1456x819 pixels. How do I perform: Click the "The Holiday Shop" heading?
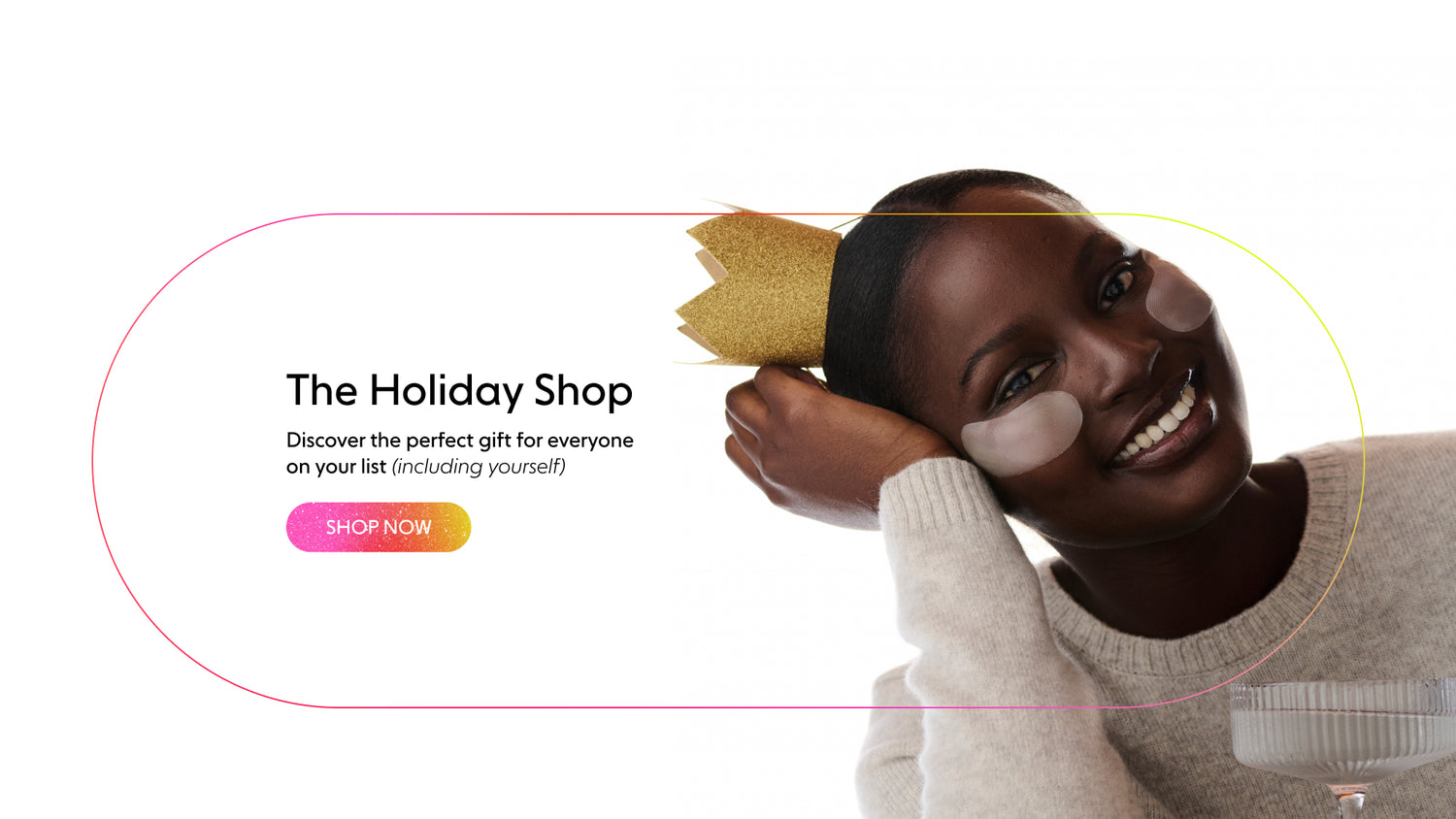(459, 391)
